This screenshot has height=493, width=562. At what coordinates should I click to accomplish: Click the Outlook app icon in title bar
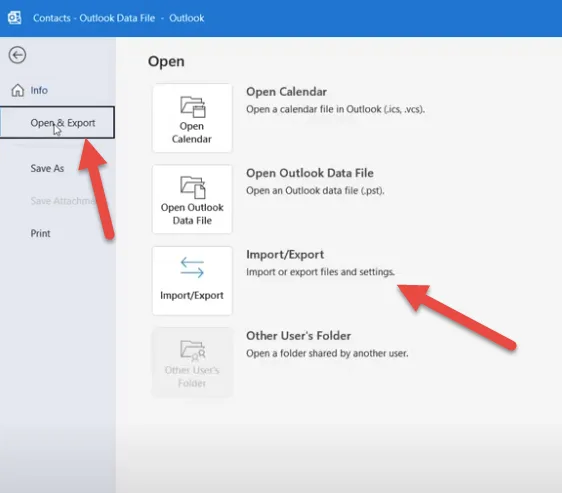tap(14, 18)
